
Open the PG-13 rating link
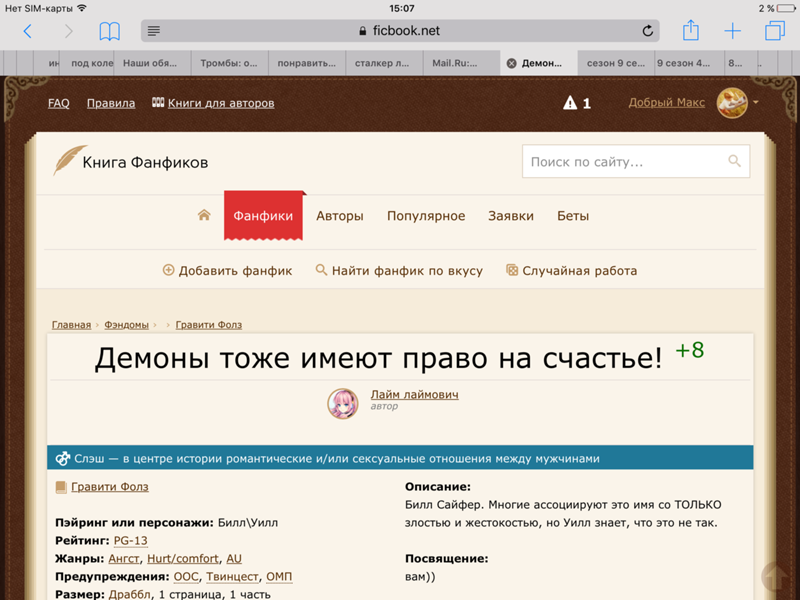(130, 540)
